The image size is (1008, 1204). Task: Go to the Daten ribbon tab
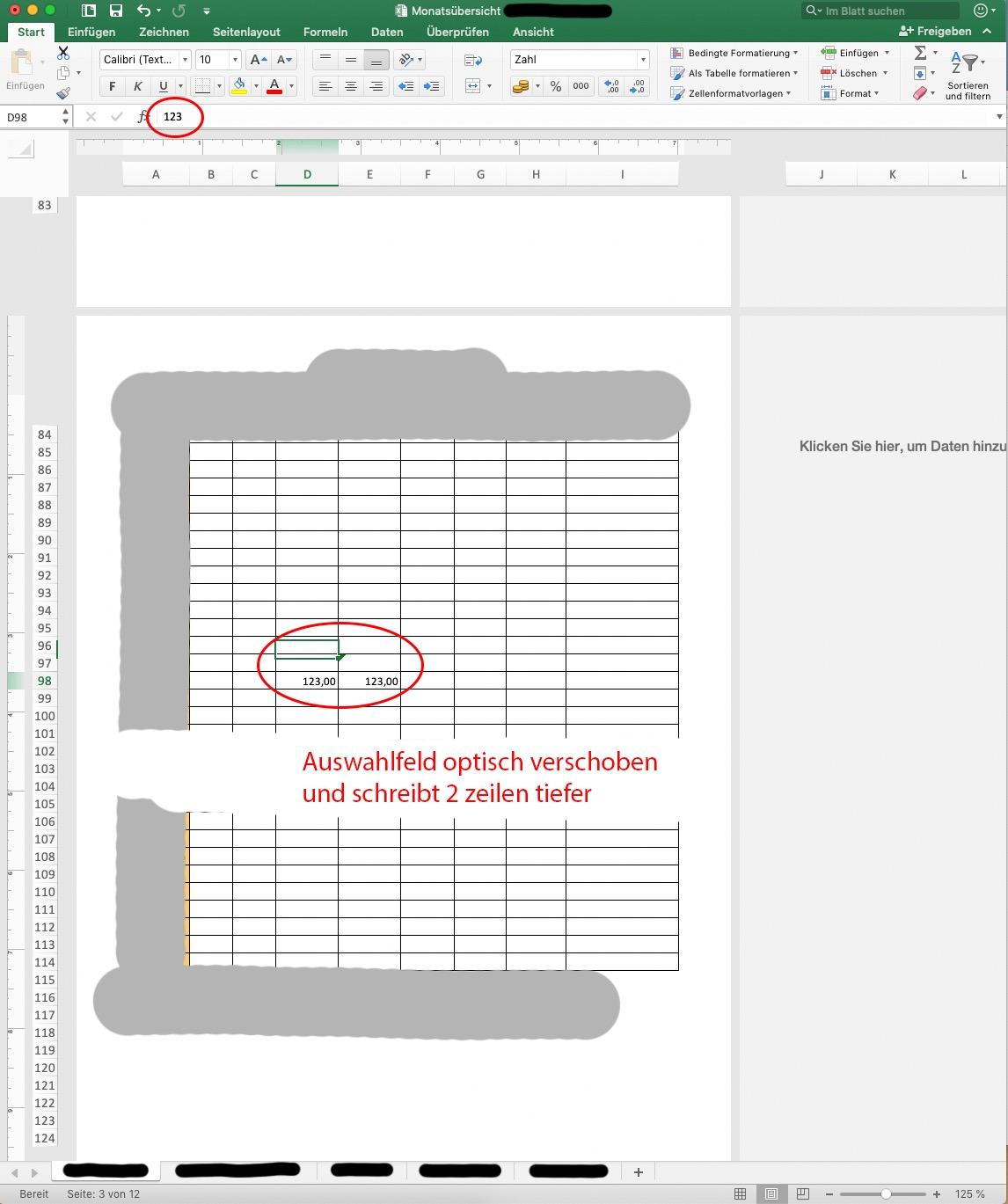click(x=387, y=32)
